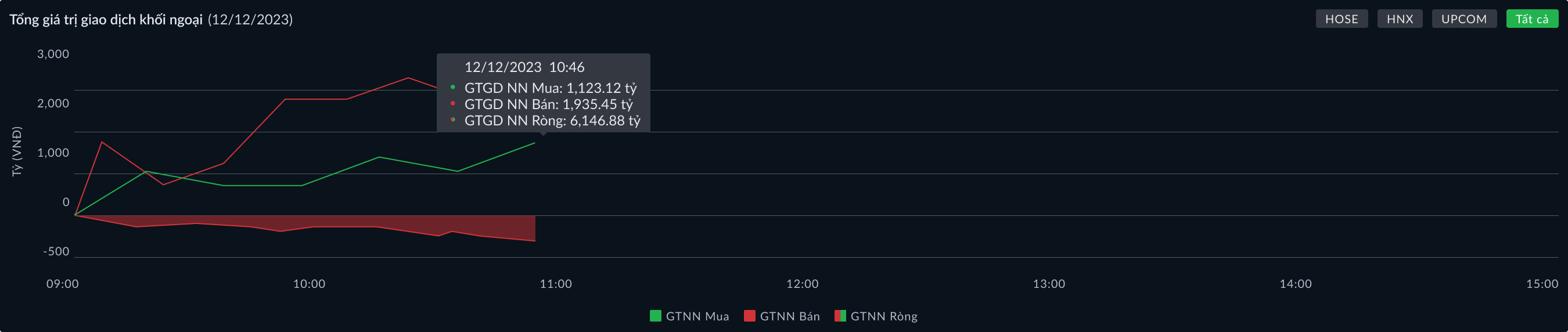Screen dimensions: 1568x332
Task: Select the HNX exchange filter
Action: 1400,19
